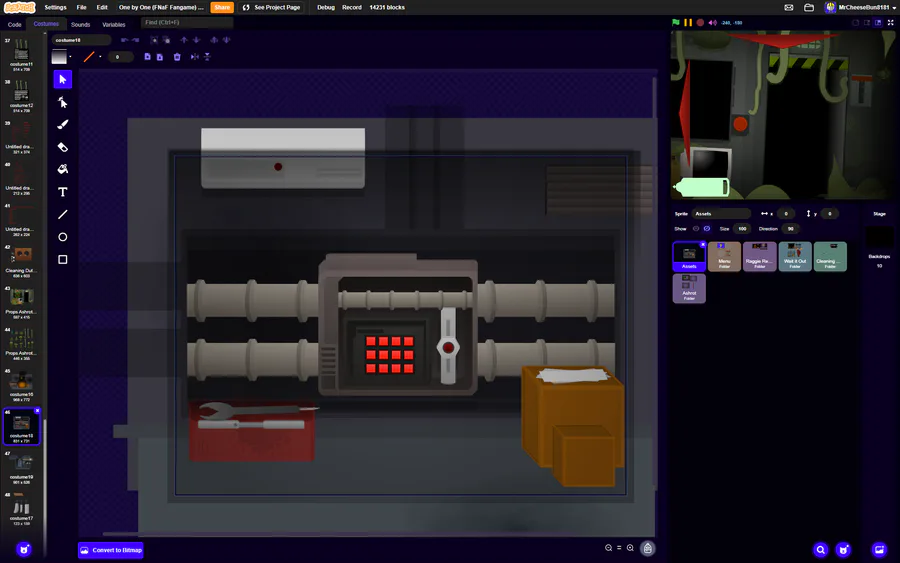Select the Circle tool
The width and height of the screenshot is (900, 563).
coord(63,237)
